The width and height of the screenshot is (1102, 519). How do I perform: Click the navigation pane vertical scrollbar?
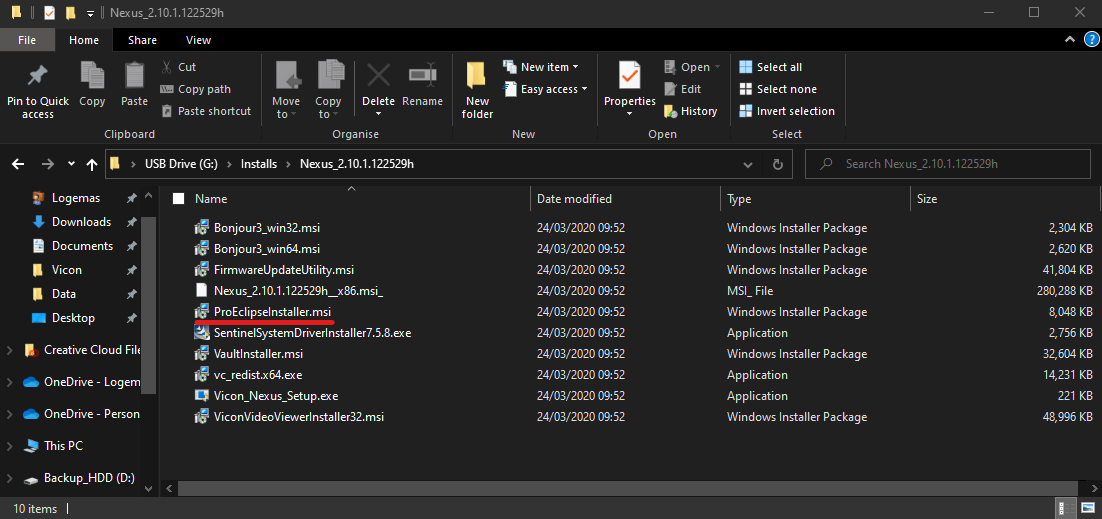coord(148,305)
